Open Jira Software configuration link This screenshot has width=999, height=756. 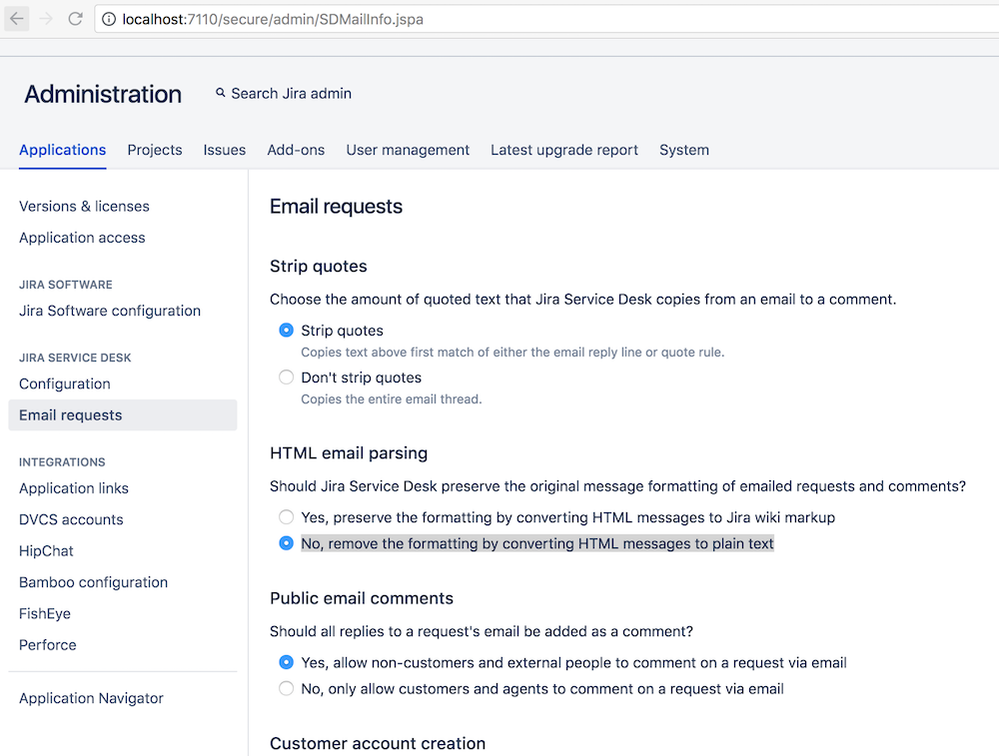point(110,311)
